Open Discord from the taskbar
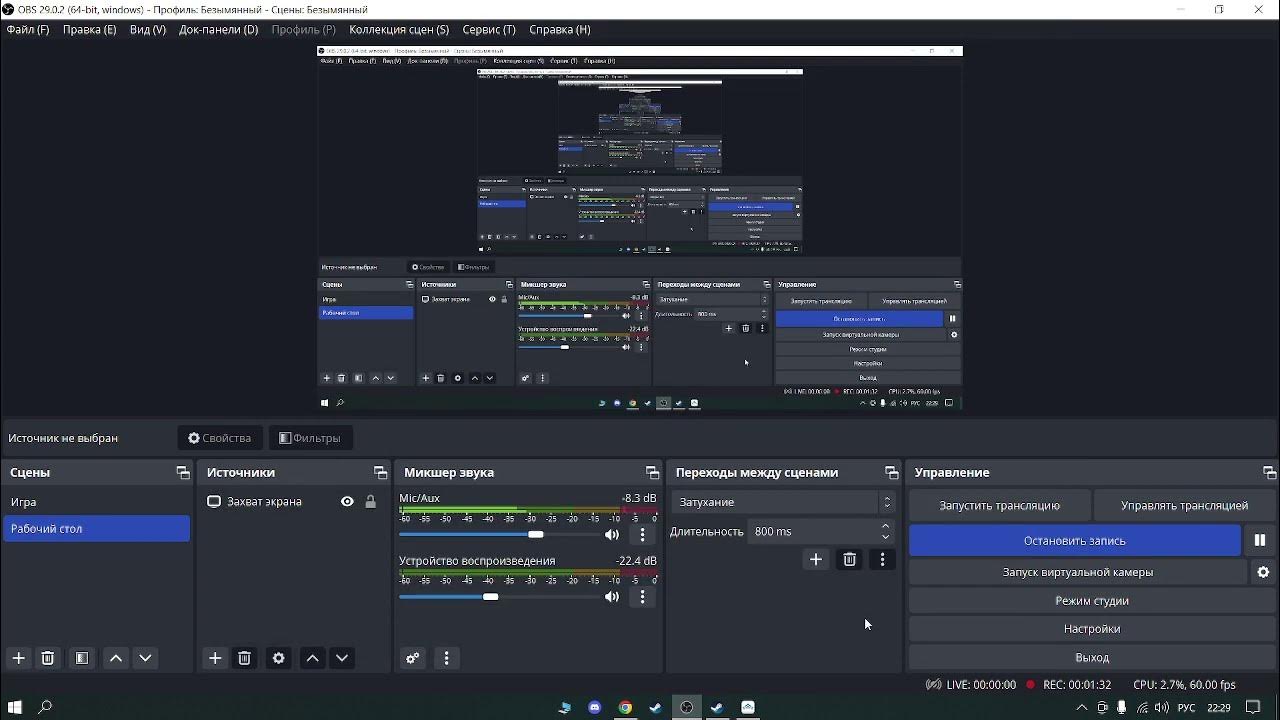This screenshot has width=1280, height=720. [595, 707]
